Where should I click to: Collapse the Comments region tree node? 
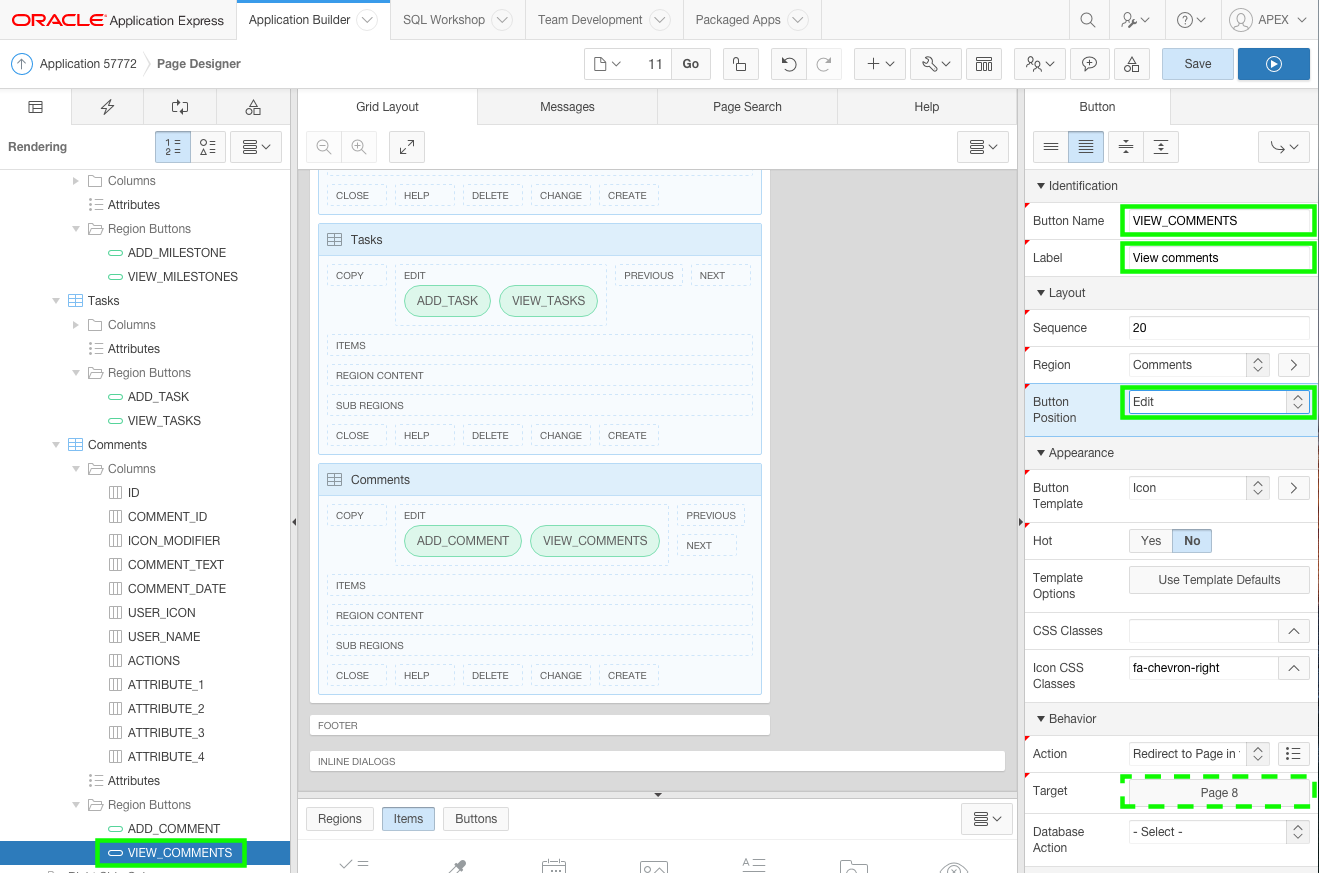[56, 445]
